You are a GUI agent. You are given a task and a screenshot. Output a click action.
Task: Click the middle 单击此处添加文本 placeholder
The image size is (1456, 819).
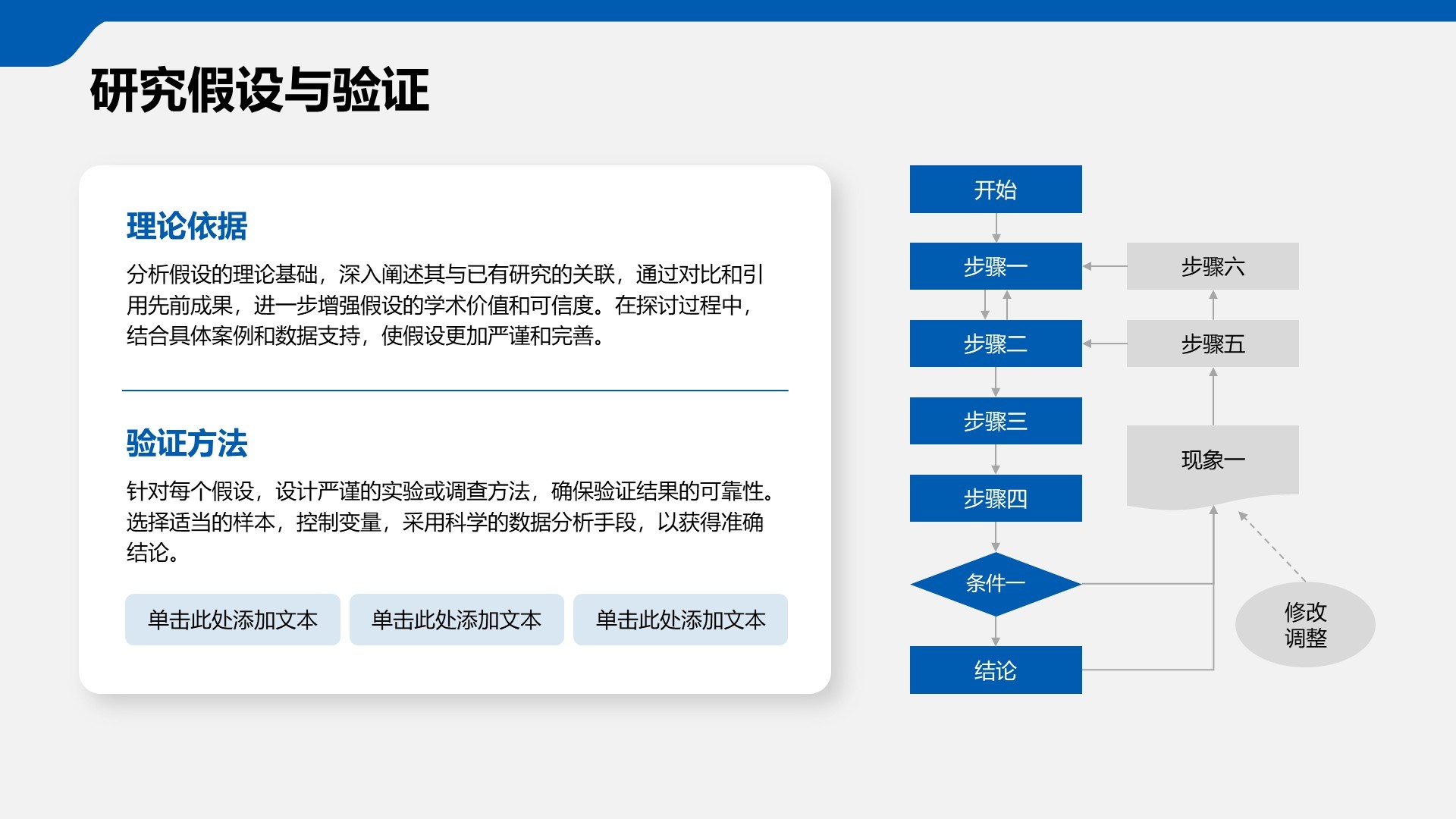[456, 620]
